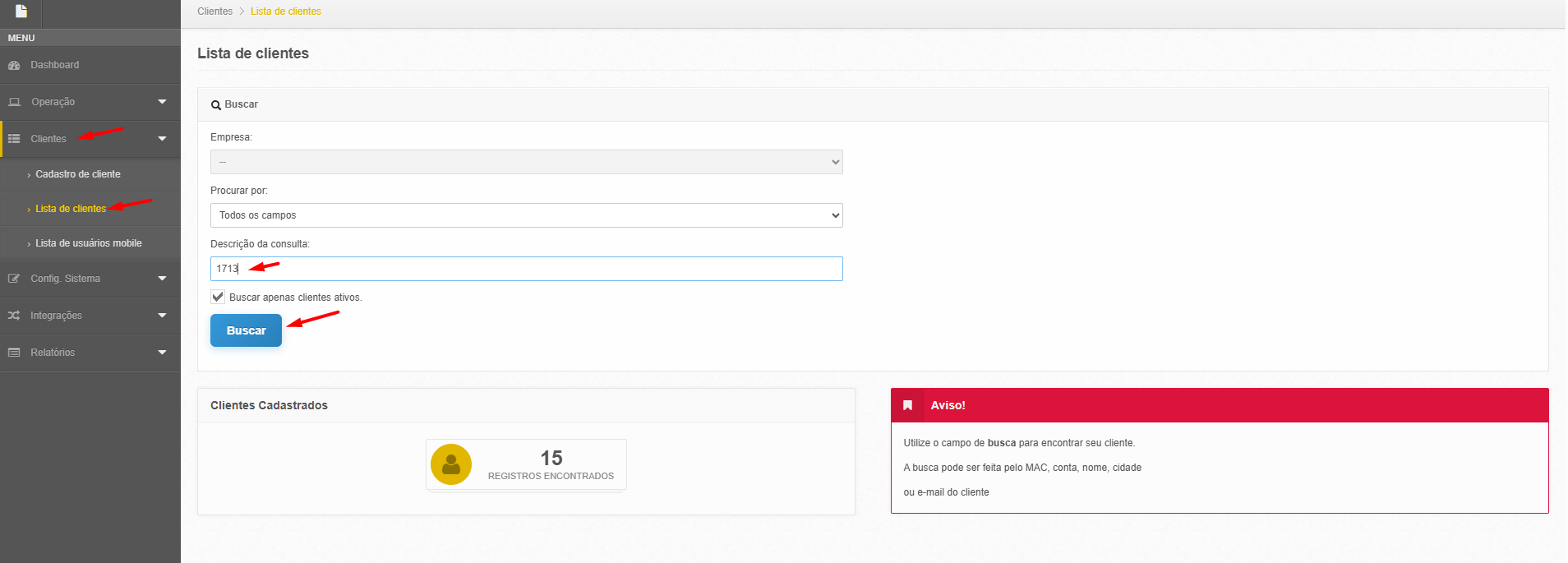Viewport: 1568px width, 563px height.
Task: Click the Clientes breadcrumb link
Action: coord(214,12)
